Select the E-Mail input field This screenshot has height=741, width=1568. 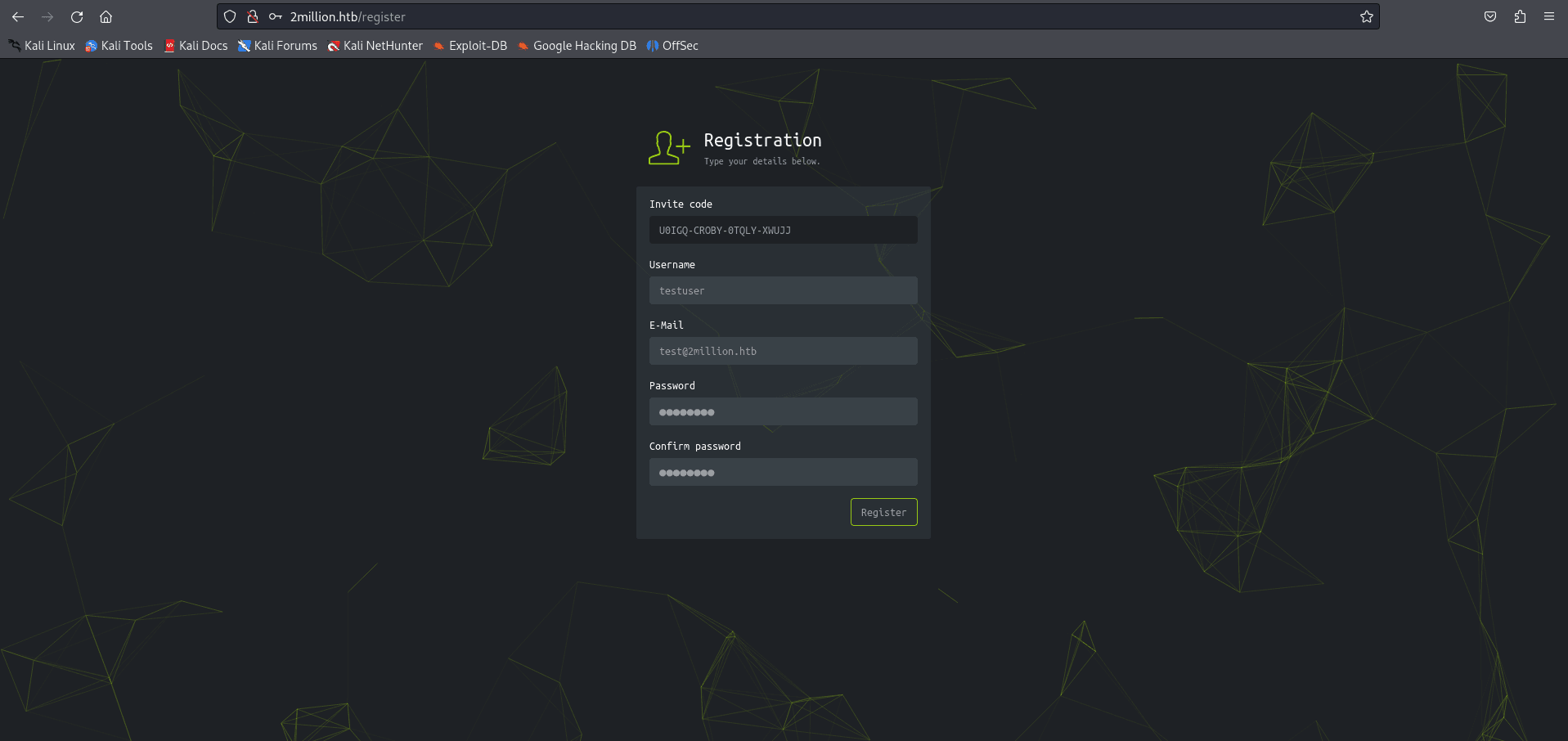(x=783, y=351)
